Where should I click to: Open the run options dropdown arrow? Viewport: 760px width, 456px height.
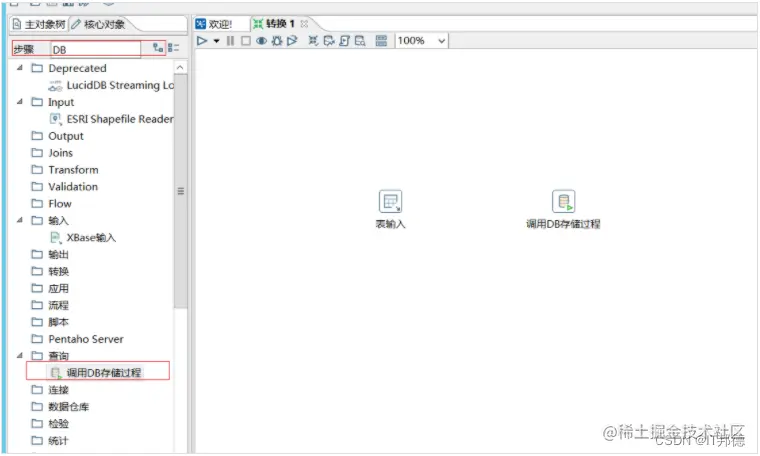(216, 41)
